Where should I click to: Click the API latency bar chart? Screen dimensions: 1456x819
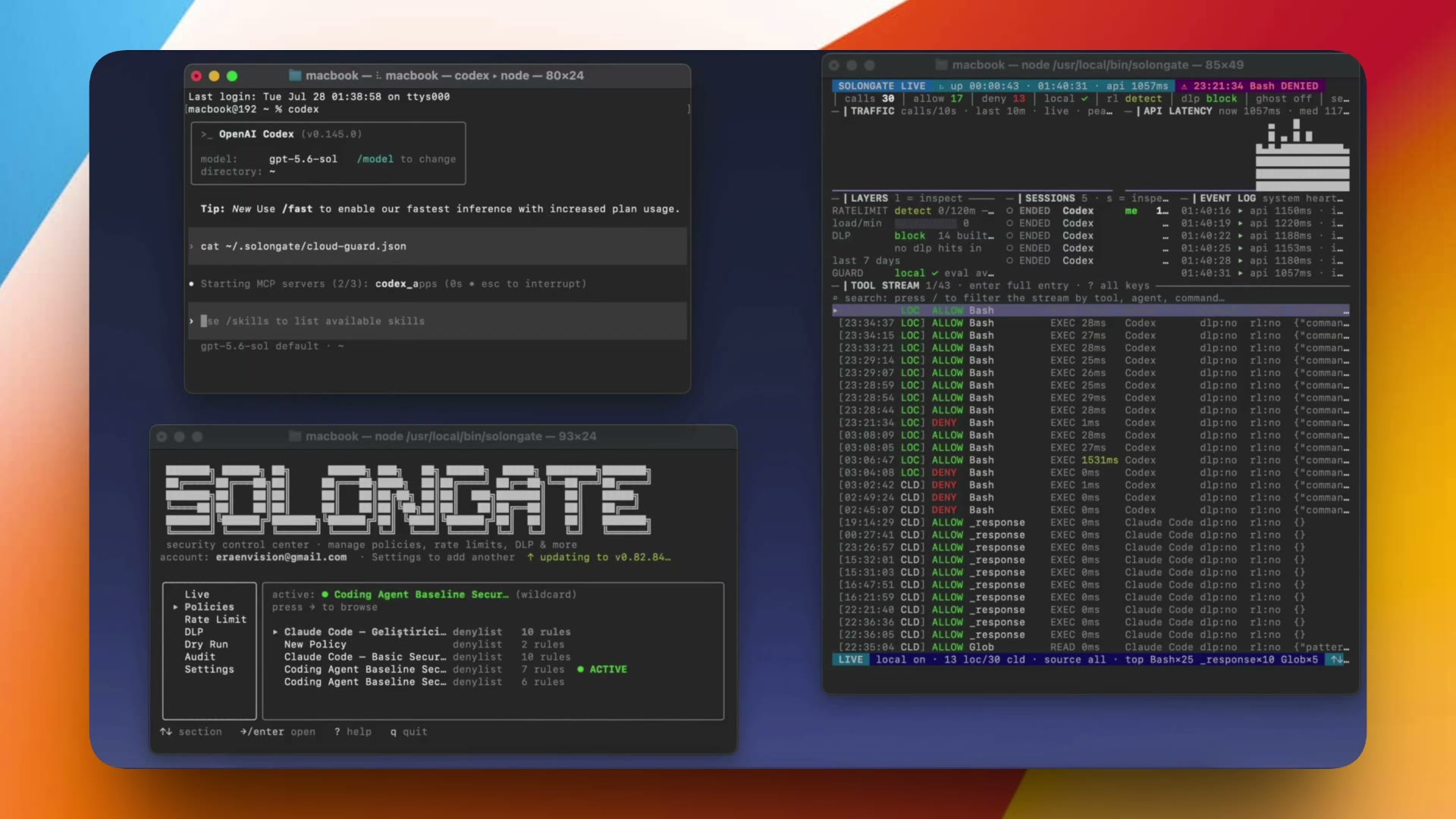(1302, 155)
